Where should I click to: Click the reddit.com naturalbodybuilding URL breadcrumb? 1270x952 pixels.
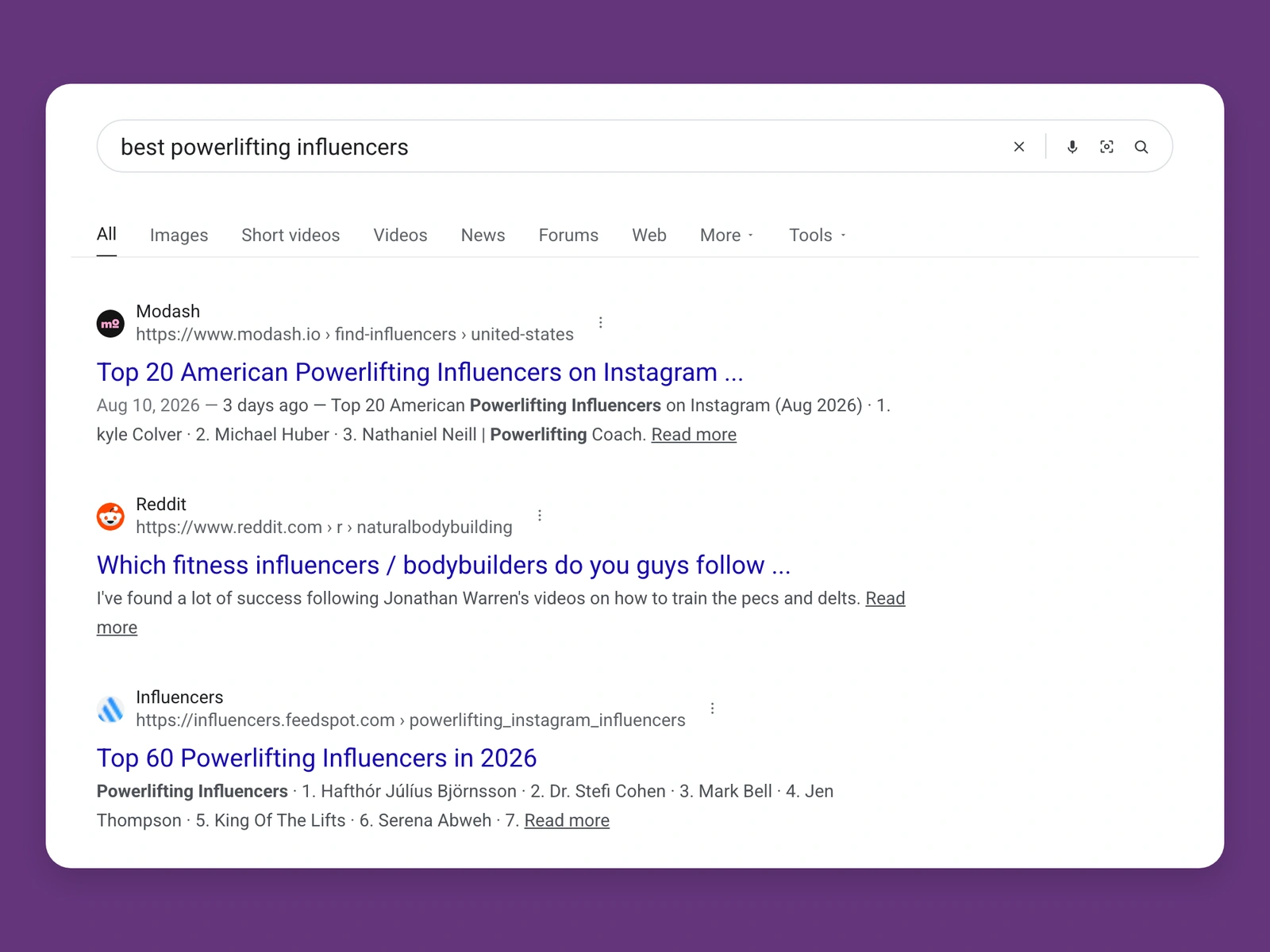point(324,528)
